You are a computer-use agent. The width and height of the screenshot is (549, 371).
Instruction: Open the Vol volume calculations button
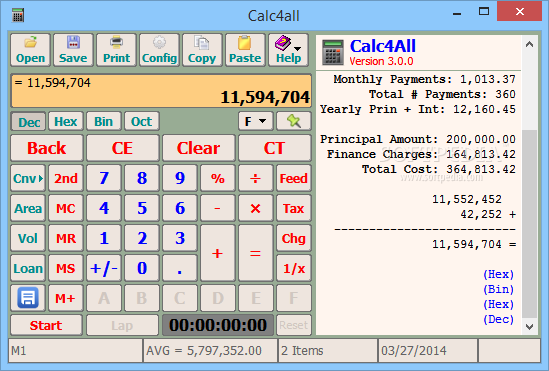coord(28,238)
